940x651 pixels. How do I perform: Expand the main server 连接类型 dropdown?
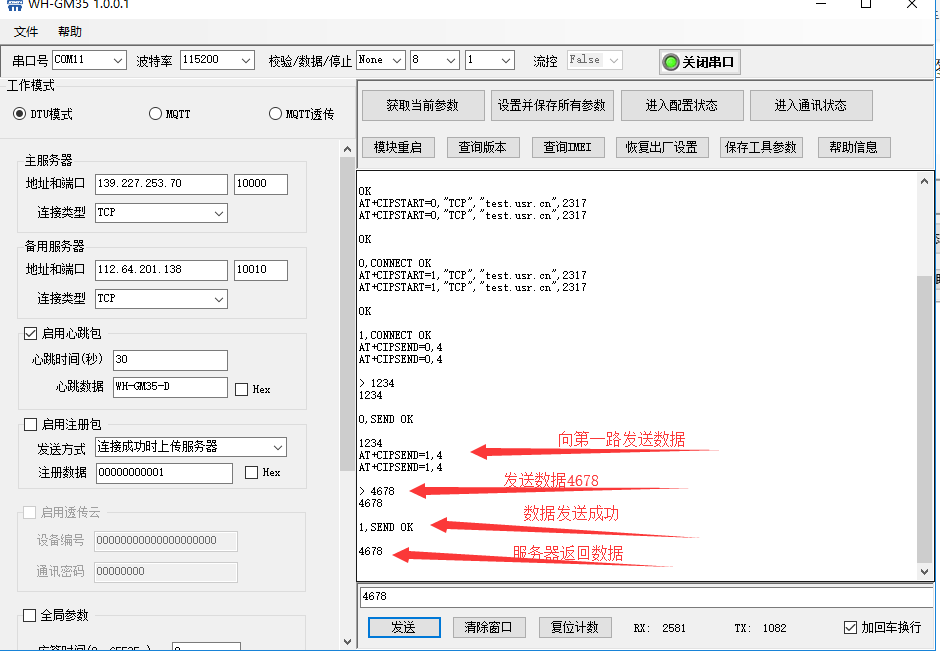click(161, 213)
